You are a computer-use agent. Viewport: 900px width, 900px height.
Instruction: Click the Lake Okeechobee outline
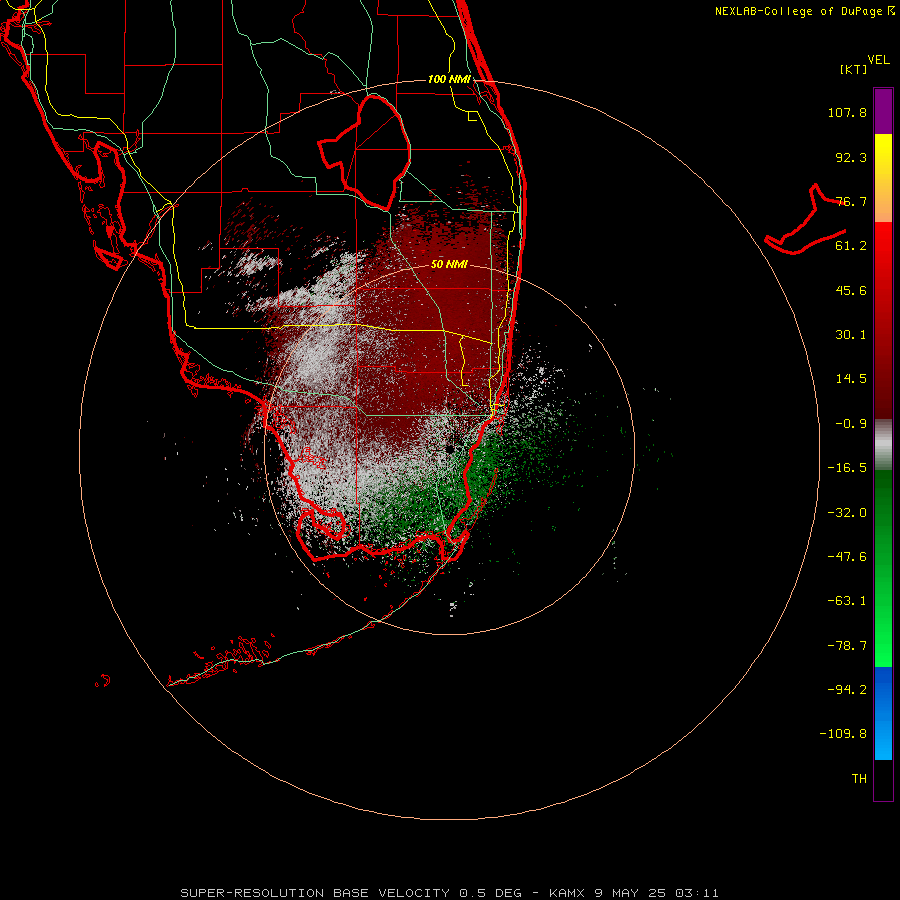pos(365,152)
